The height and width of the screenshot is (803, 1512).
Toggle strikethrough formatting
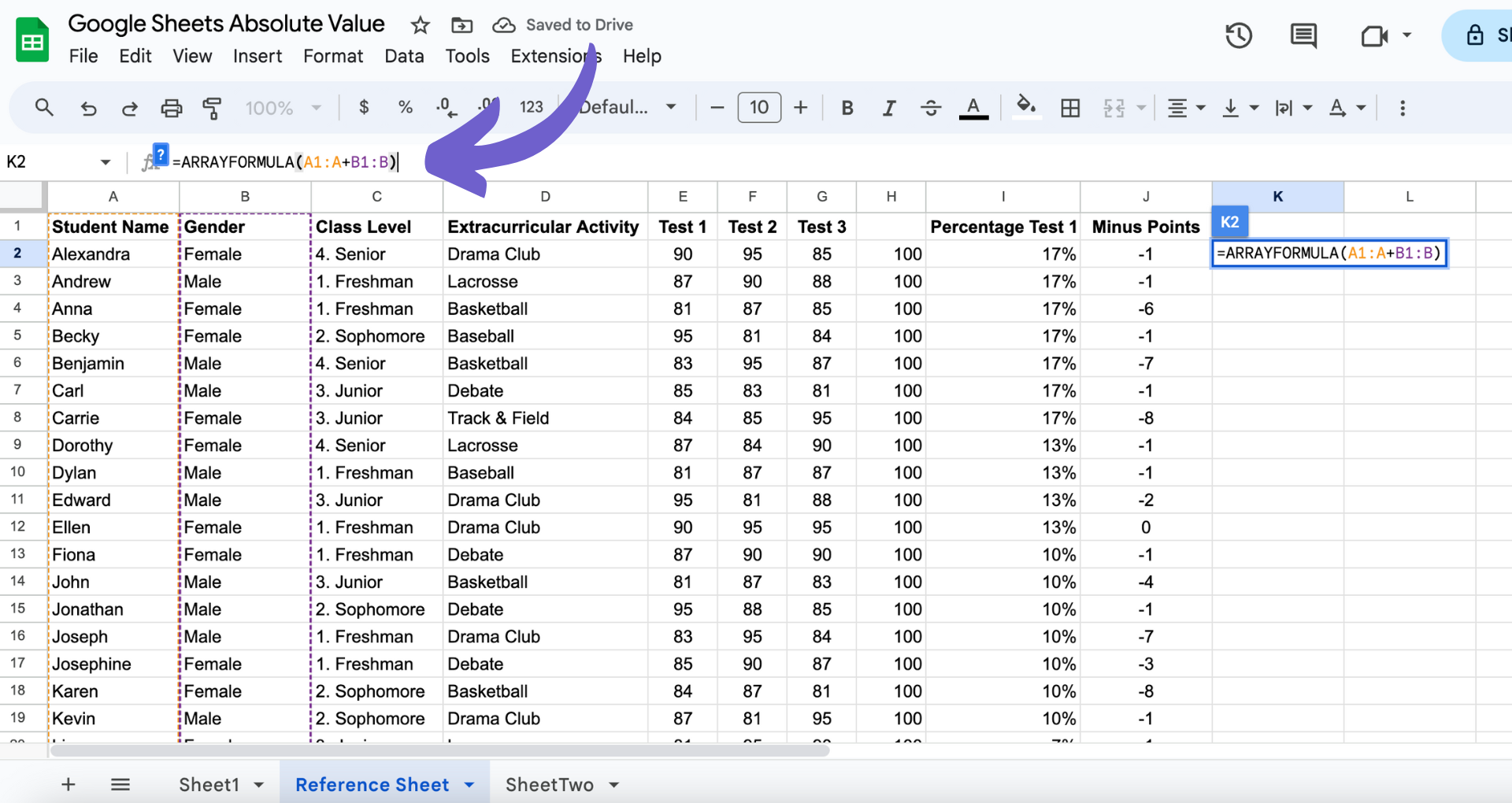[931, 108]
